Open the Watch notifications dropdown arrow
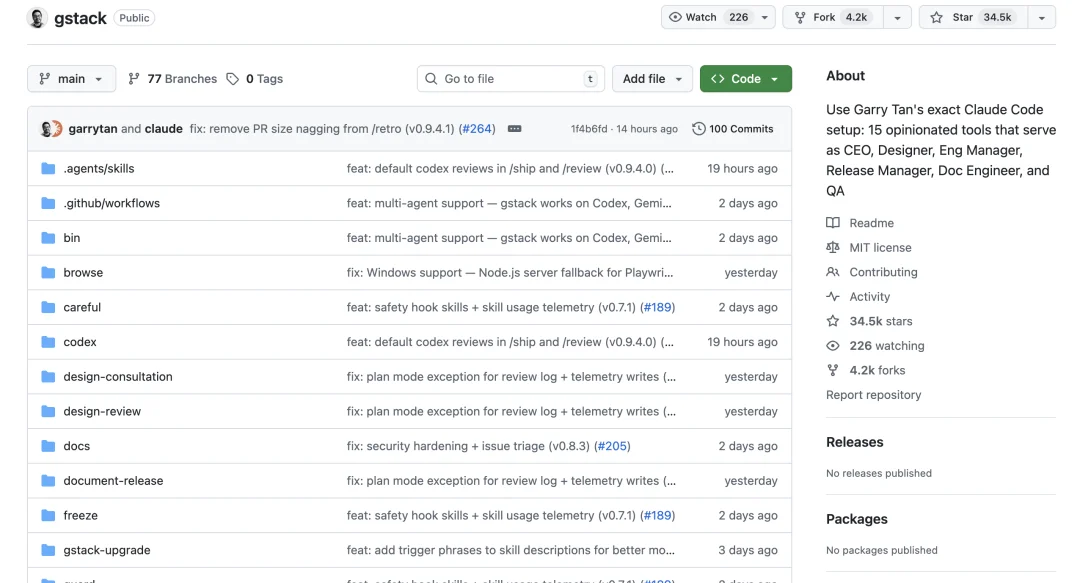Image resolution: width=1080 pixels, height=583 pixels. click(765, 18)
